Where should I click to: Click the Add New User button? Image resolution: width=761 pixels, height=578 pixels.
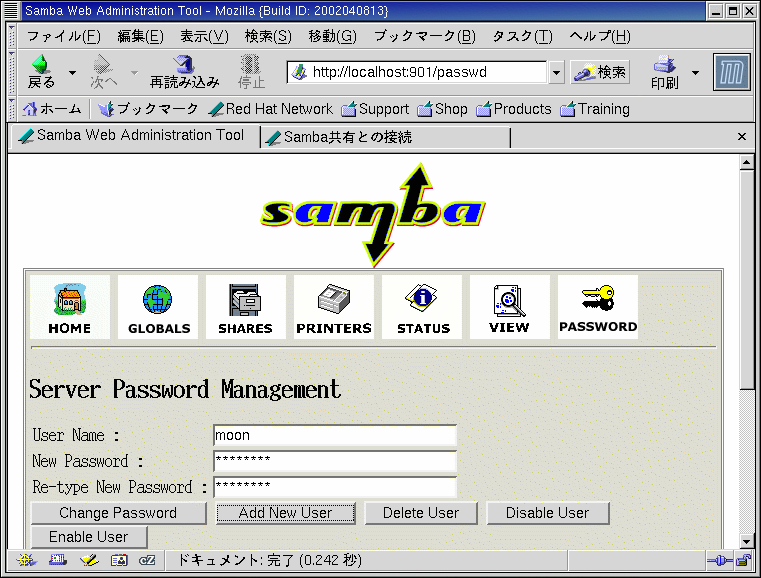point(286,513)
